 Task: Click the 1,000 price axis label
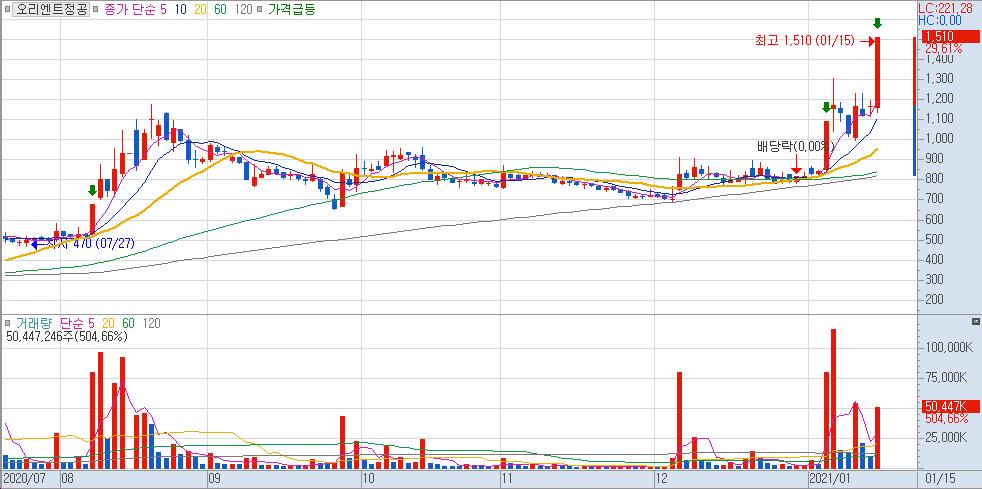(x=941, y=138)
